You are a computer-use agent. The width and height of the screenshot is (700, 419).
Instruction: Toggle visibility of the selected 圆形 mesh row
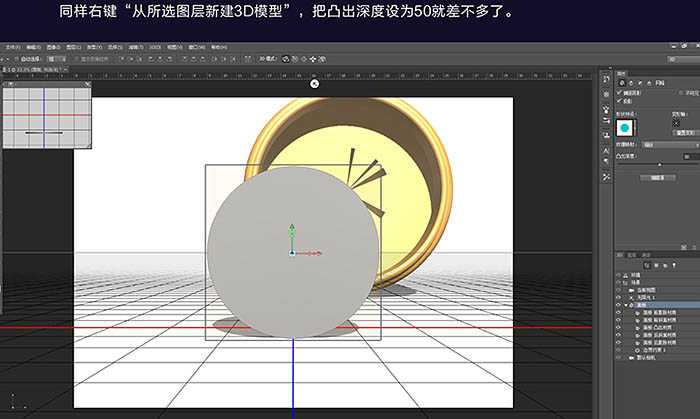(x=619, y=305)
